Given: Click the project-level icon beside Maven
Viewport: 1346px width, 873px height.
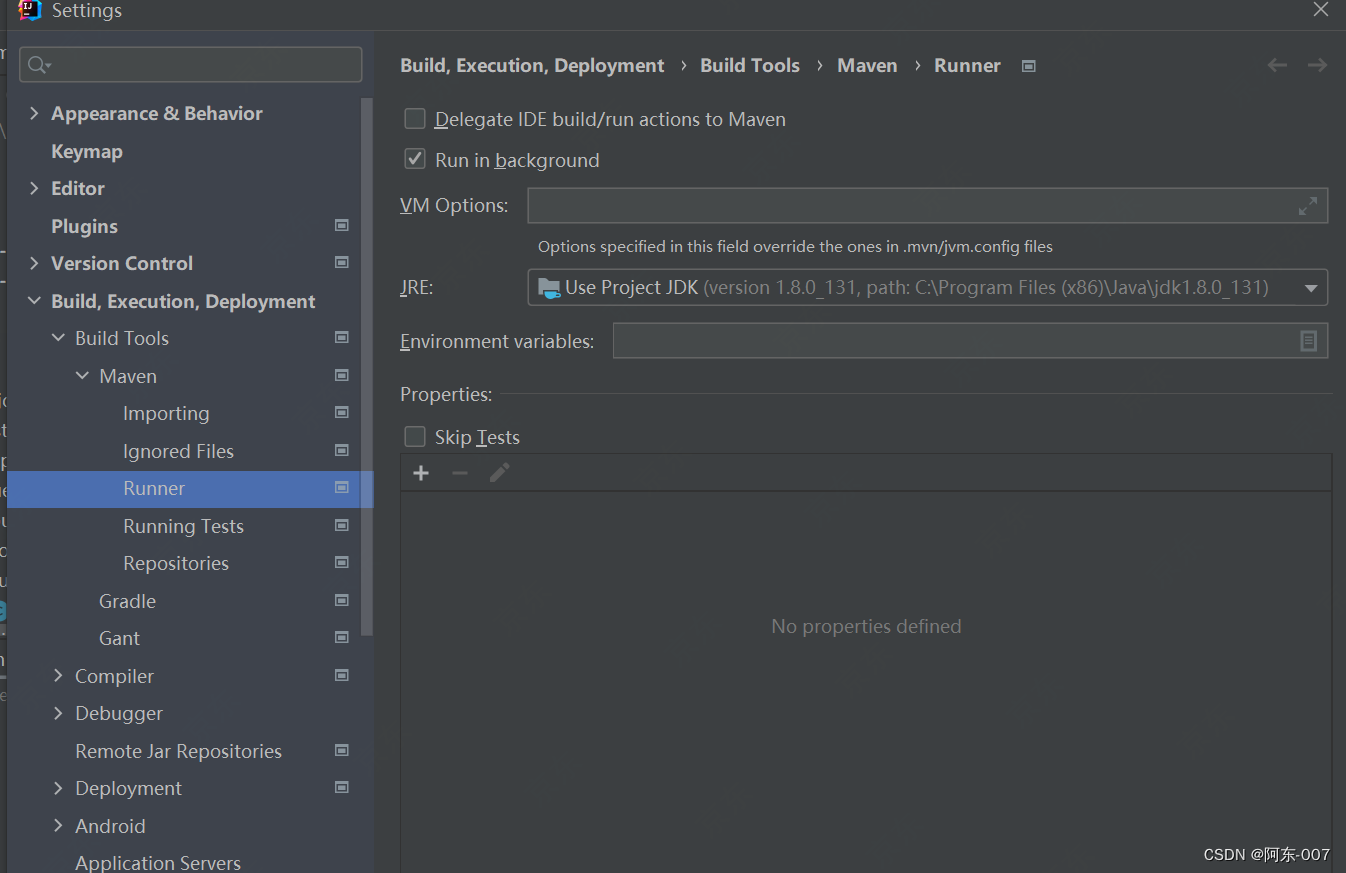Looking at the screenshot, I should tap(342, 376).
